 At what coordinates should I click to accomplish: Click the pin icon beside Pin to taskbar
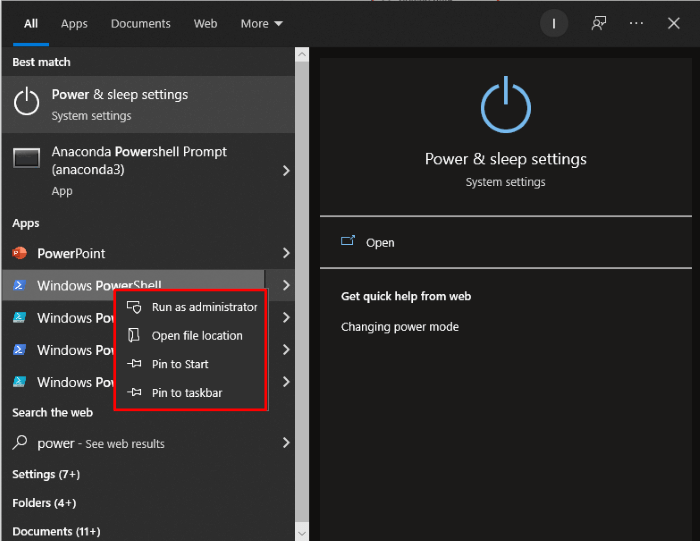point(134,392)
